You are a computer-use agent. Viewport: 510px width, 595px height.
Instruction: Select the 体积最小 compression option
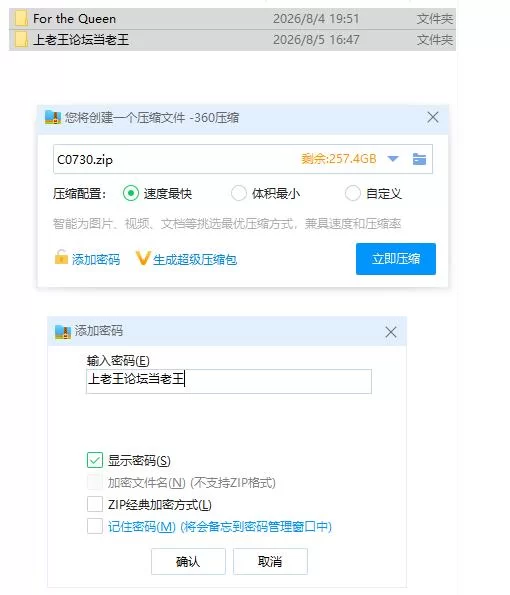point(239,194)
